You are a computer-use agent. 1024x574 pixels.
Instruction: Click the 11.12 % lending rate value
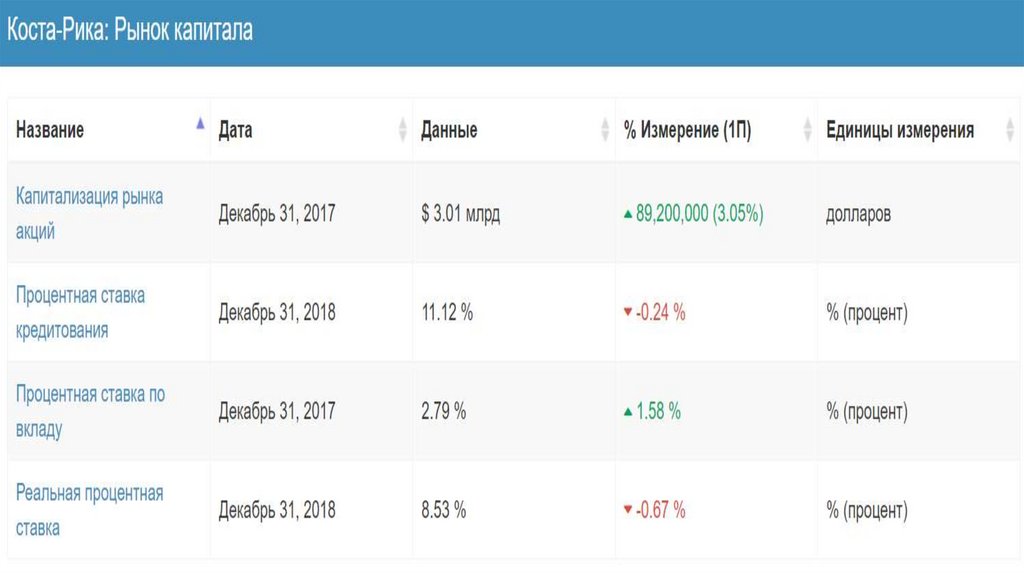coord(447,313)
